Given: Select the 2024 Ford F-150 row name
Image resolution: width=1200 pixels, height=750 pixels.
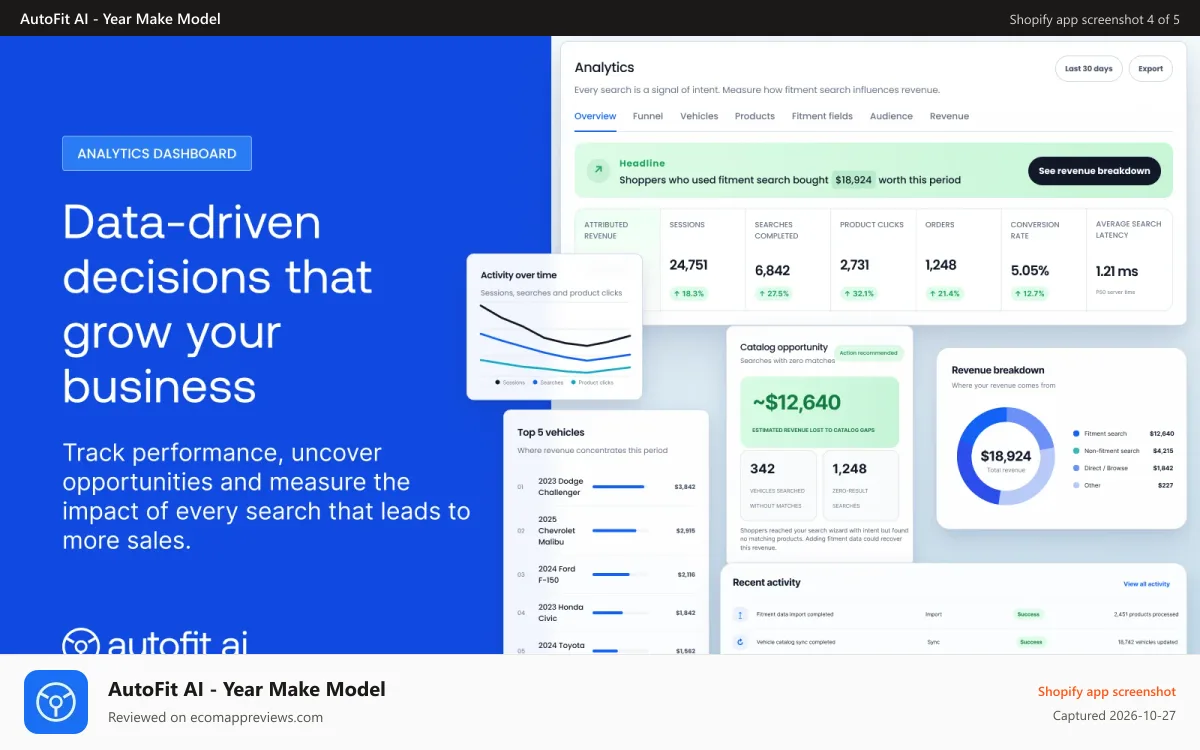Looking at the screenshot, I should (x=557, y=574).
